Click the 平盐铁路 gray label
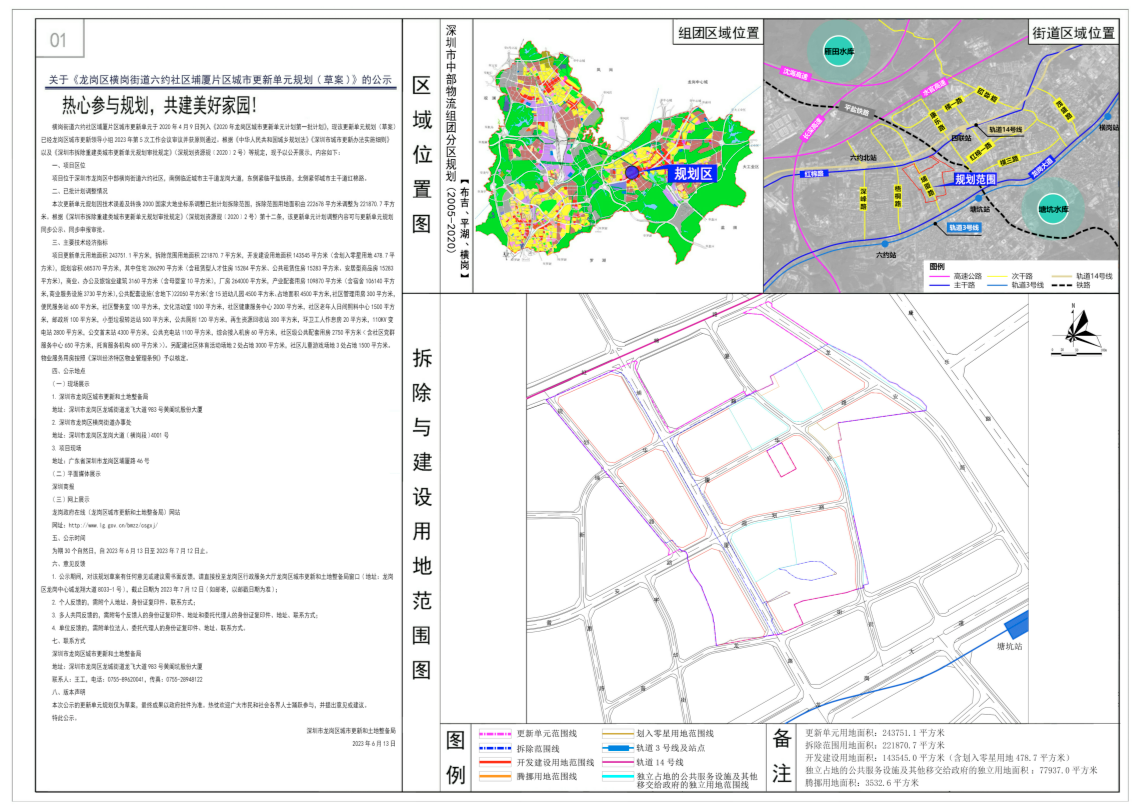 (856, 110)
